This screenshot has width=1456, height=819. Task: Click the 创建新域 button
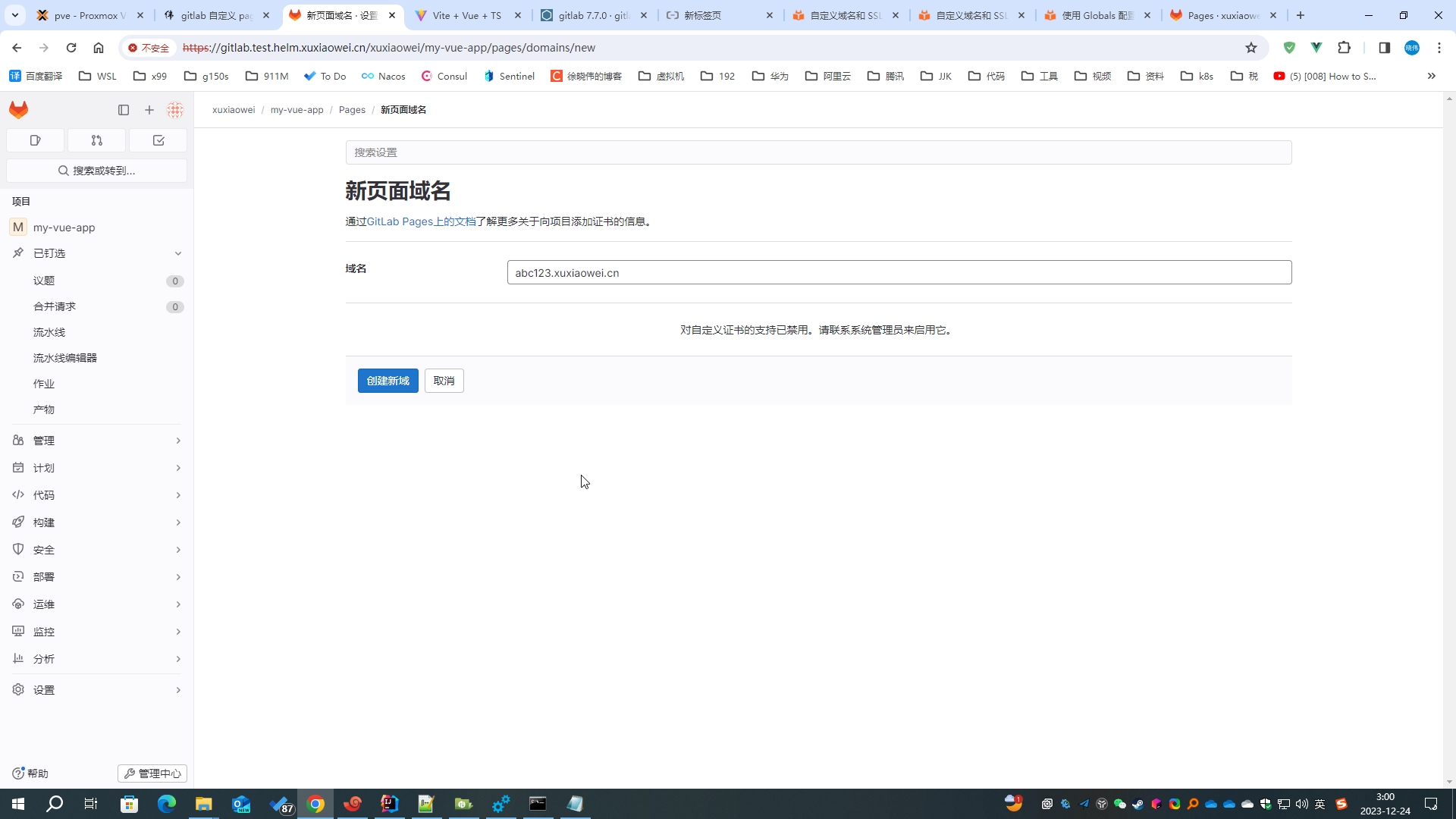[388, 381]
